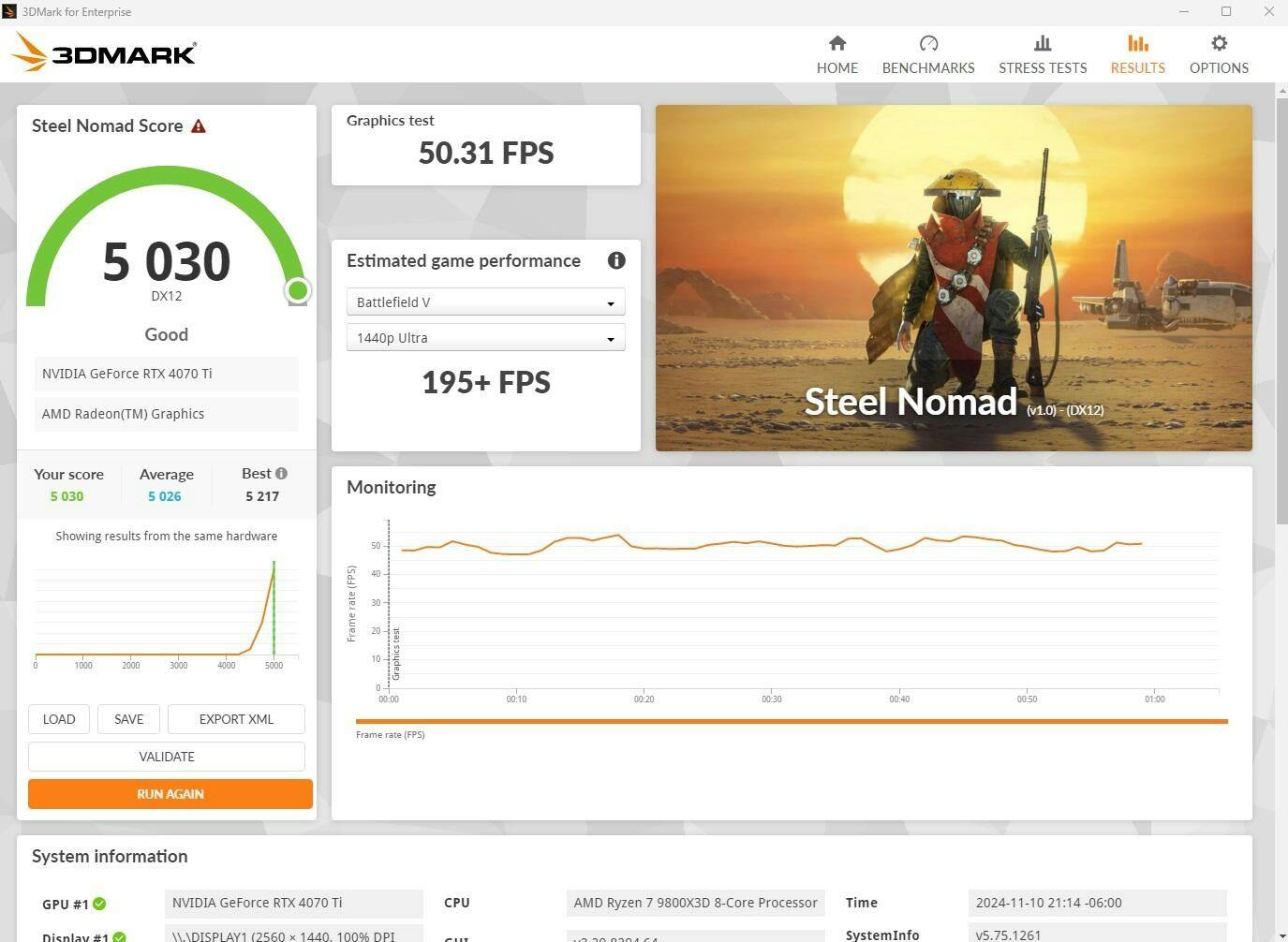Maximize the 3DMark window
The width and height of the screenshot is (1288, 942).
pyautogui.click(x=1226, y=11)
